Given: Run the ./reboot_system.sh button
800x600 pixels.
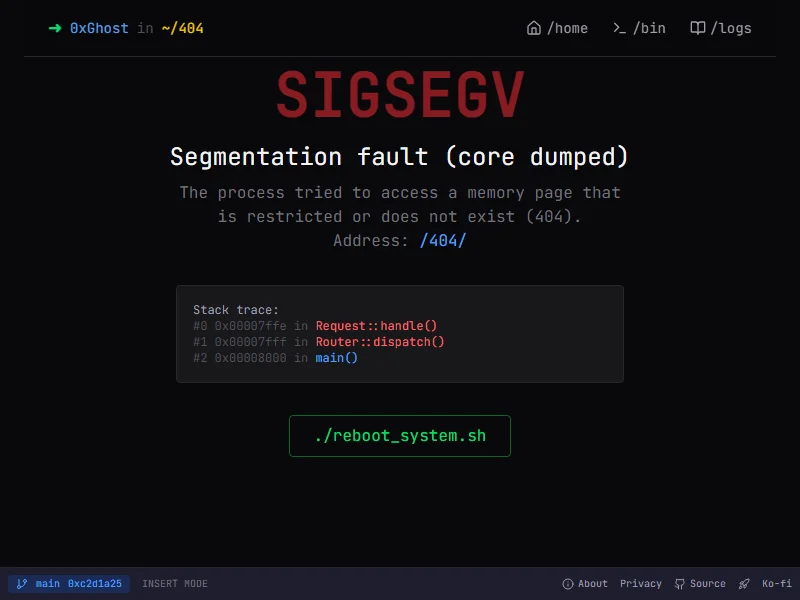Looking at the screenshot, I should [400, 436].
